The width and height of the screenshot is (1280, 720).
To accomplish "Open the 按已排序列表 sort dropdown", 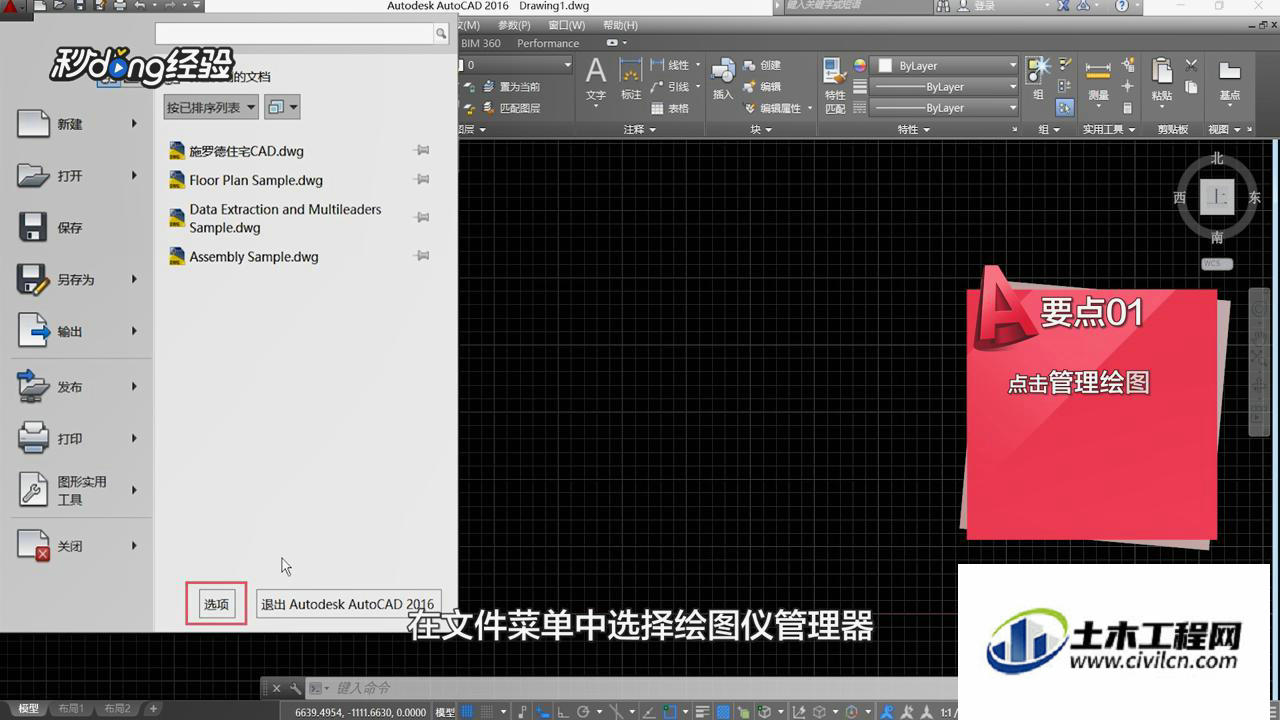I will [211, 107].
